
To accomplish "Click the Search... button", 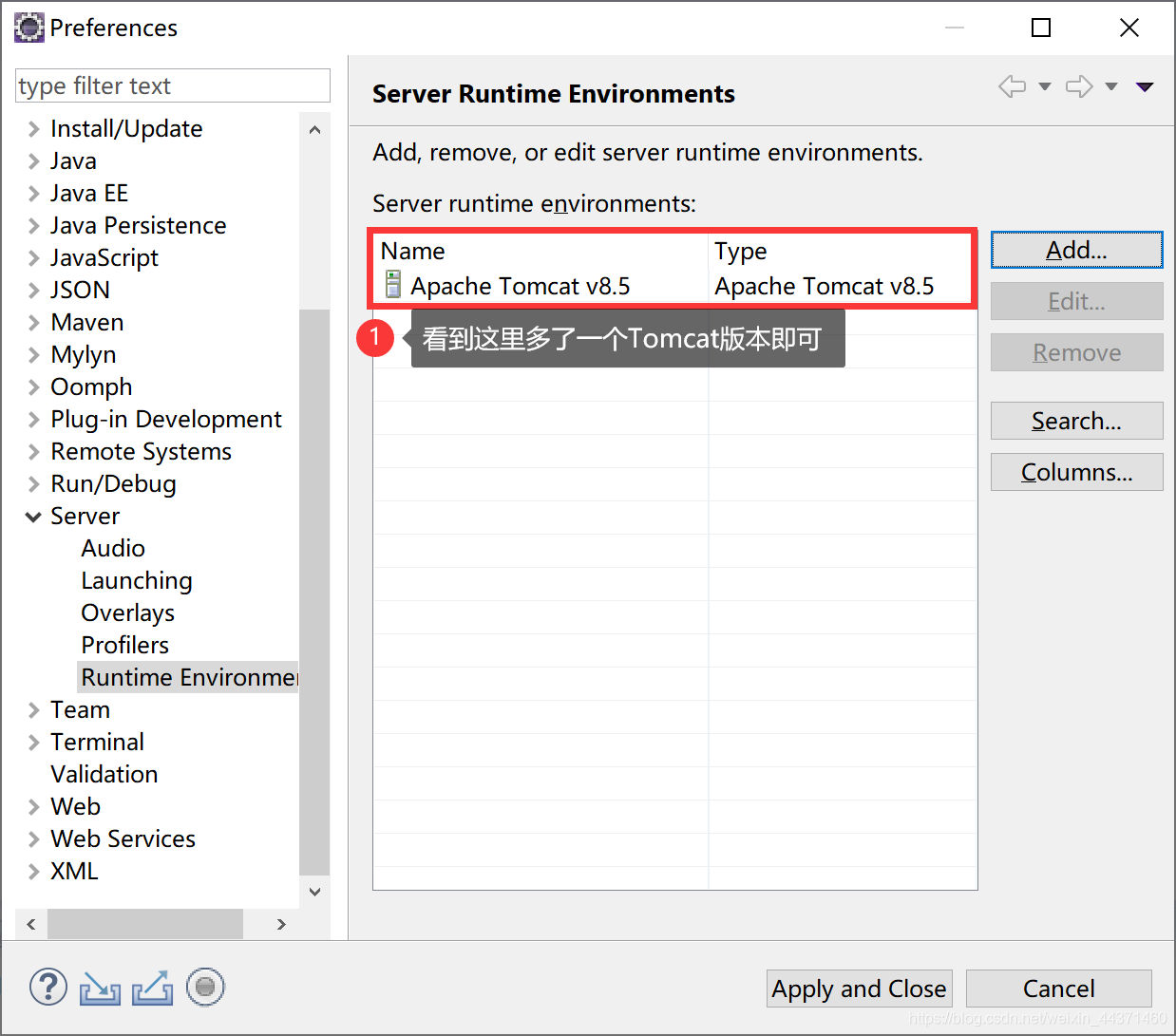I will pyautogui.click(x=1076, y=421).
